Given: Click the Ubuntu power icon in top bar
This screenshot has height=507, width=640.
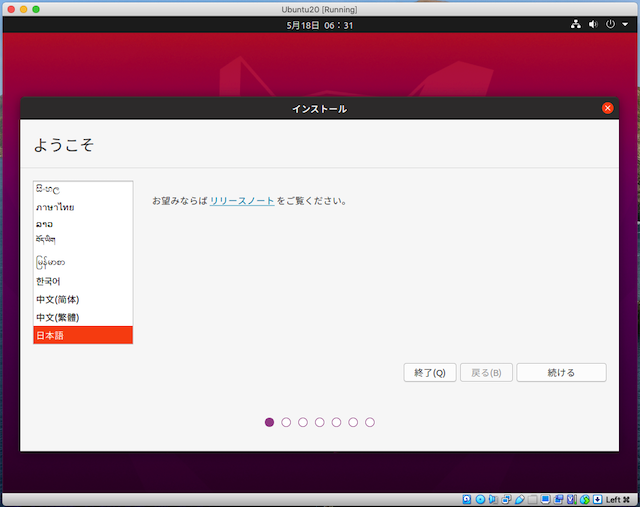Looking at the screenshot, I should point(610,24).
